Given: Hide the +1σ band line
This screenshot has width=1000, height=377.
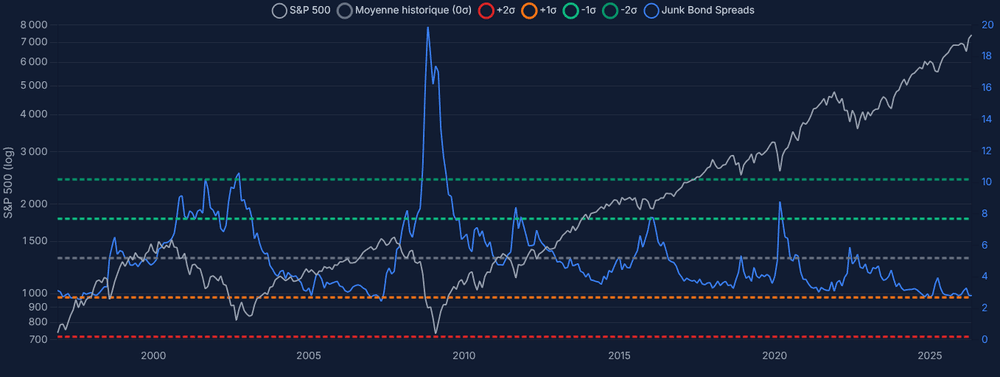Looking at the screenshot, I should coord(540,10).
